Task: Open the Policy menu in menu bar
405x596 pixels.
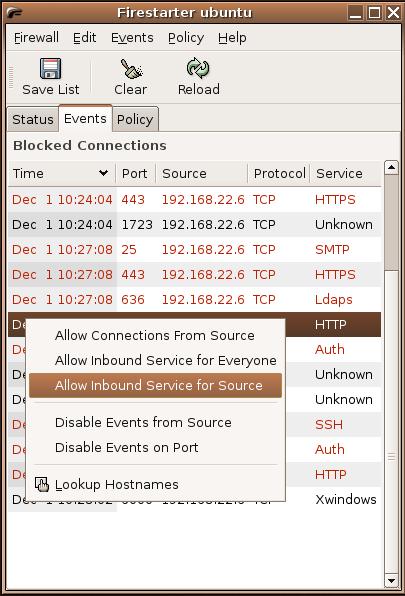Action: (186, 38)
